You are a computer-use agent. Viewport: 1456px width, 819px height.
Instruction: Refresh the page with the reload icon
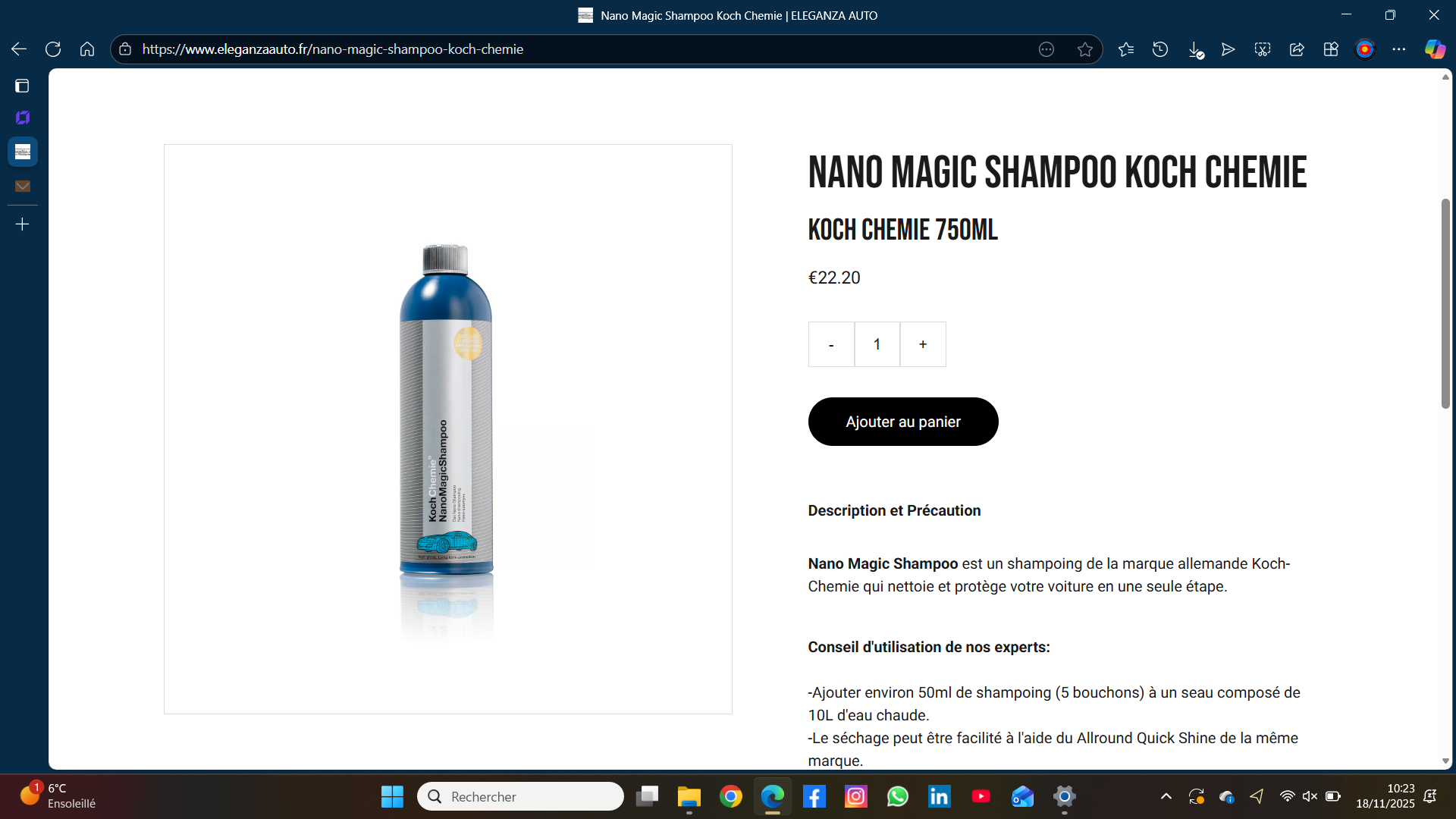click(x=53, y=49)
